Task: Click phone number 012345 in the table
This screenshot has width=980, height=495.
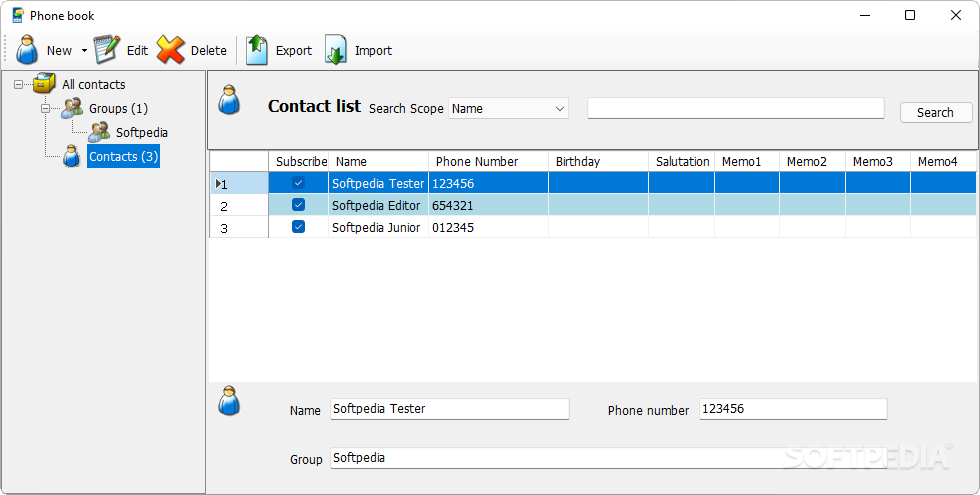Action: [489, 227]
